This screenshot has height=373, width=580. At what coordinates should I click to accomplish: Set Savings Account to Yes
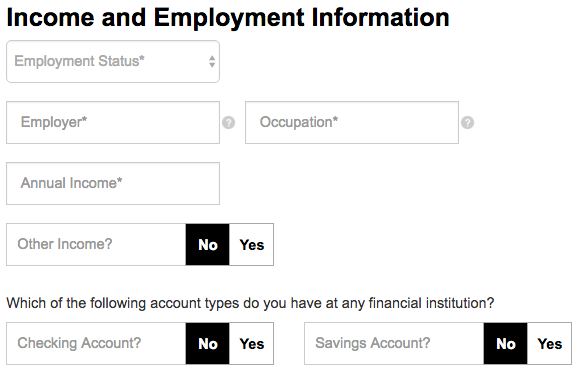point(550,344)
